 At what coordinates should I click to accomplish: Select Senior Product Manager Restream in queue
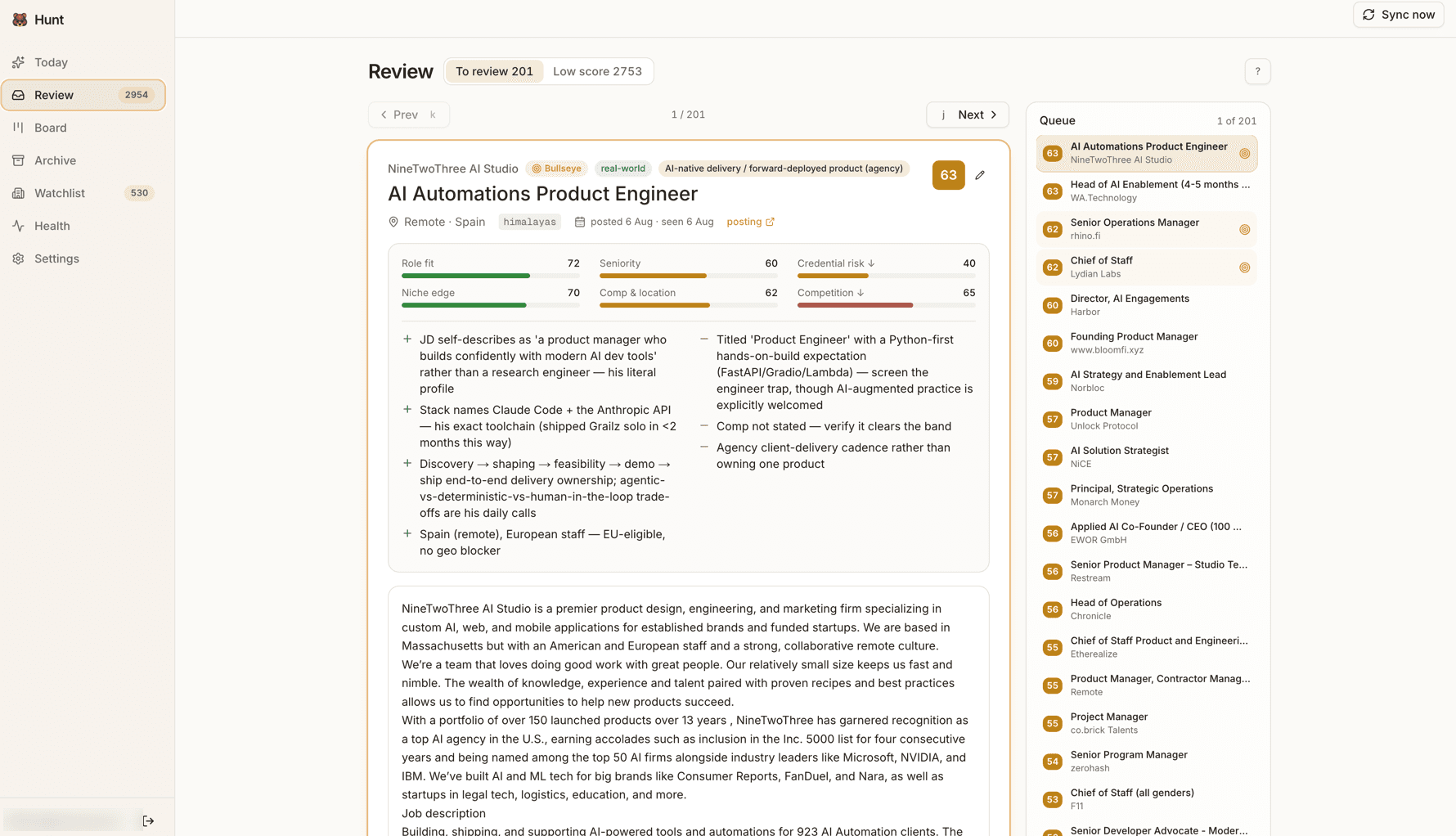(1147, 571)
